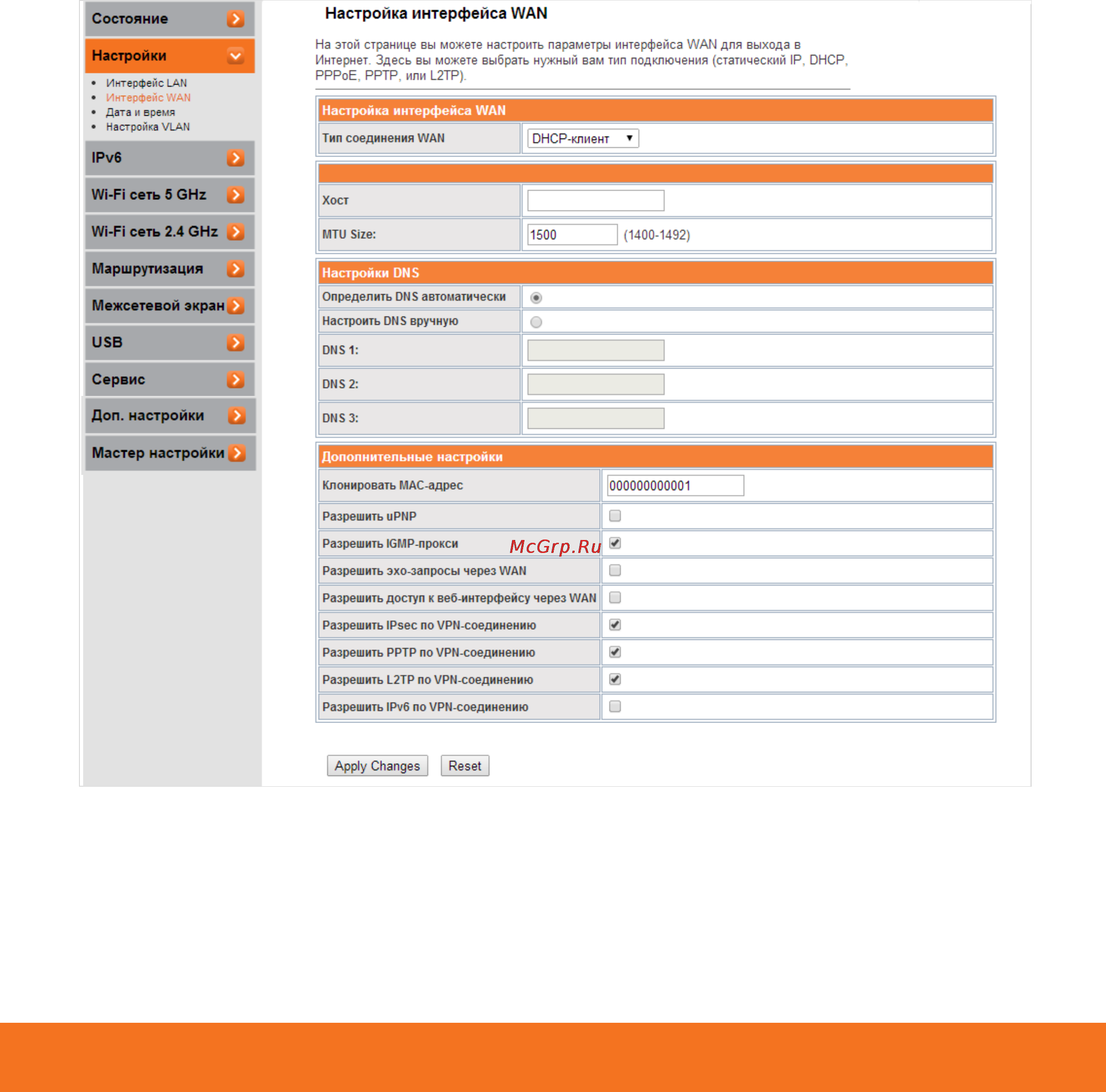The image size is (1106, 1092).
Task: Click the IPv6 section arrow icon
Action: pos(236,158)
